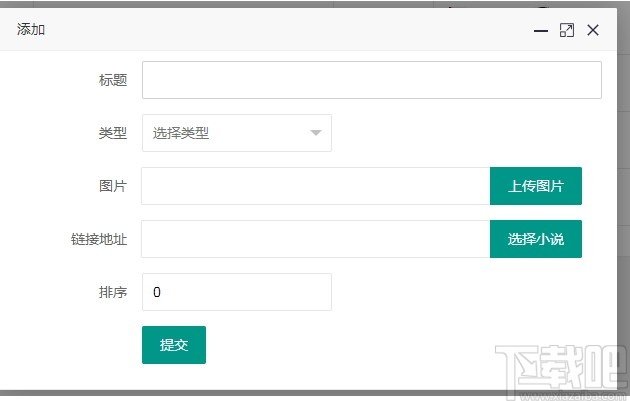Click the 标题 input field
This screenshot has width=630, height=401.
click(x=372, y=80)
